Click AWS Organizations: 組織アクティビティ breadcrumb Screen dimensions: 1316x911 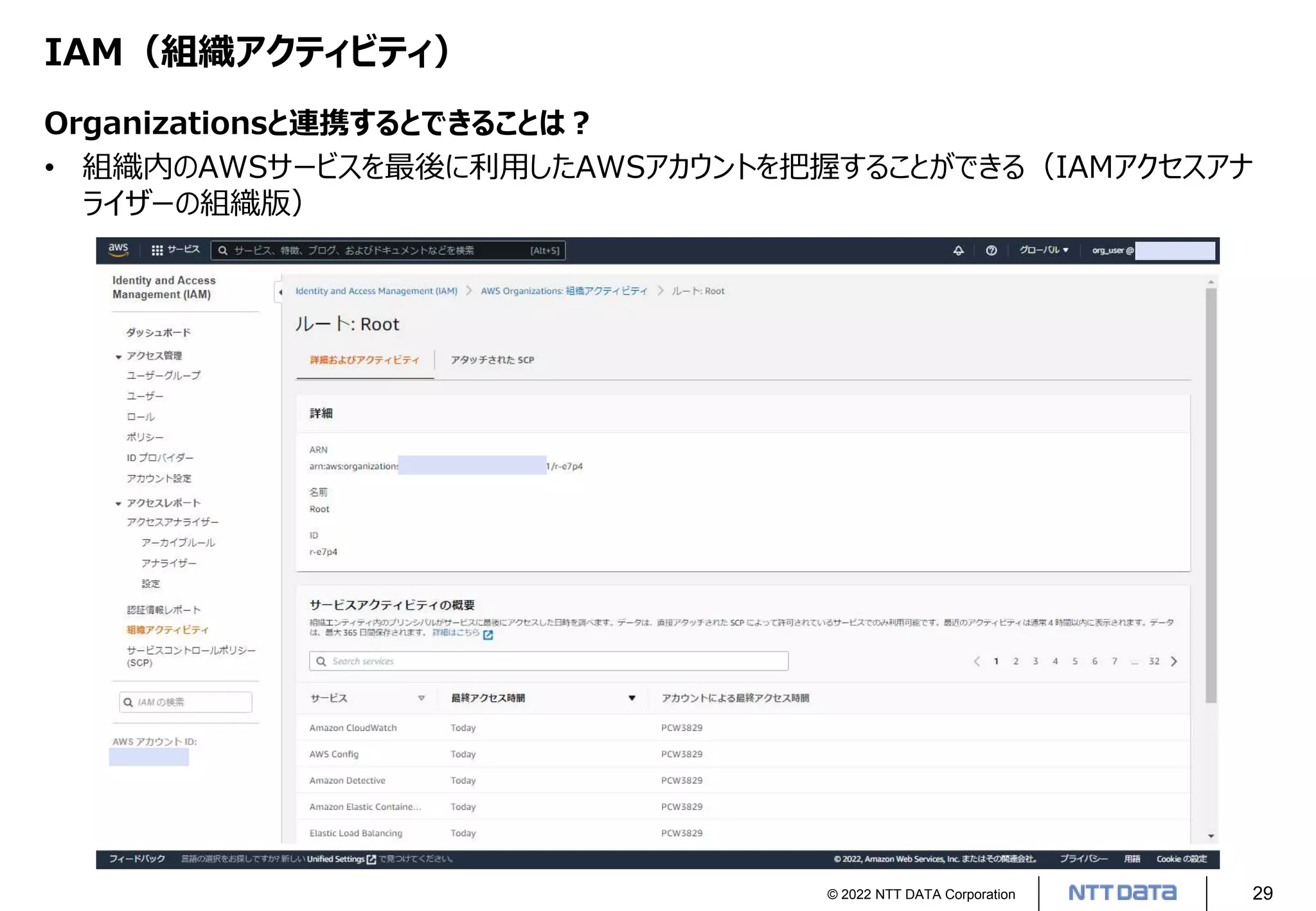(x=564, y=291)
